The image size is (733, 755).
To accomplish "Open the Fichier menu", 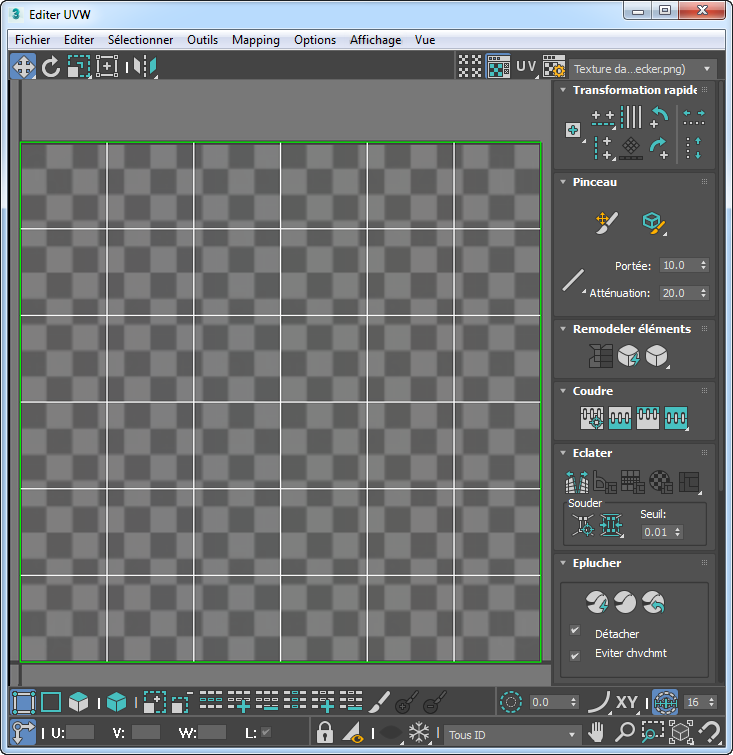I will tap(32, 40).
